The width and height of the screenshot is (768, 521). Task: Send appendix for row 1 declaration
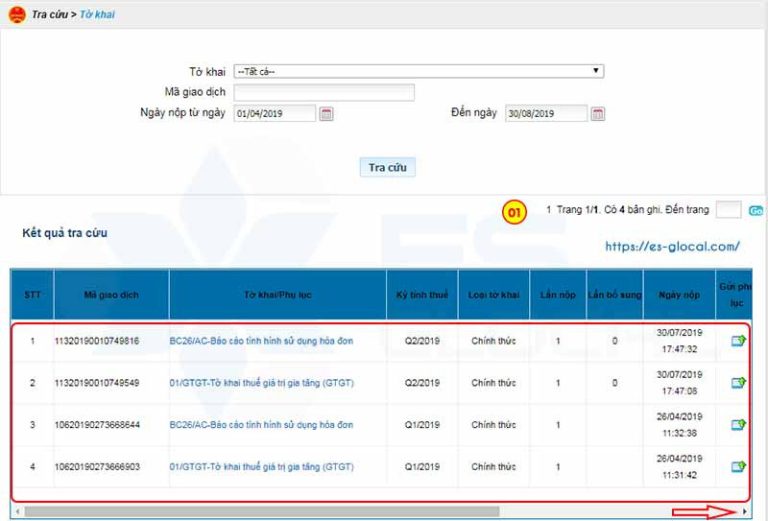pos(738,340)
